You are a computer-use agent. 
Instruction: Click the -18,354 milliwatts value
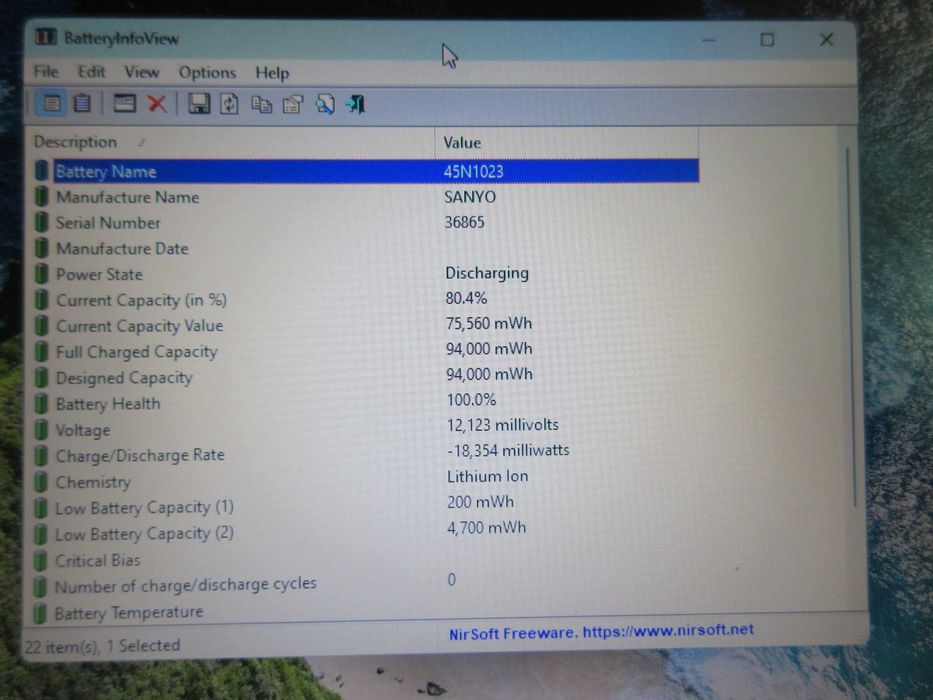[508, 450]
